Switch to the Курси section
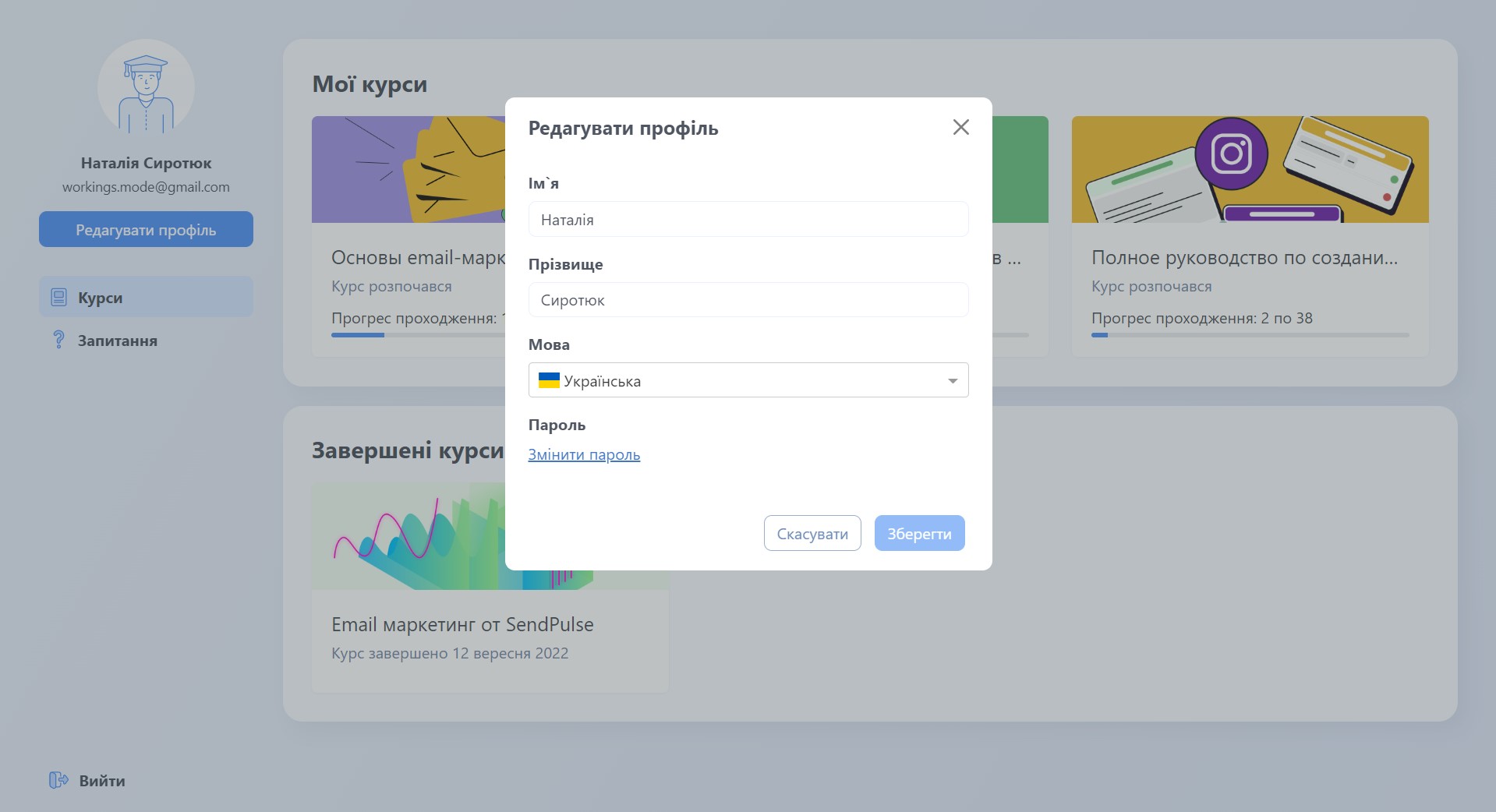The height and width of the screenshot is (812, 1496). pyautogui.click(x=99, y=297)
